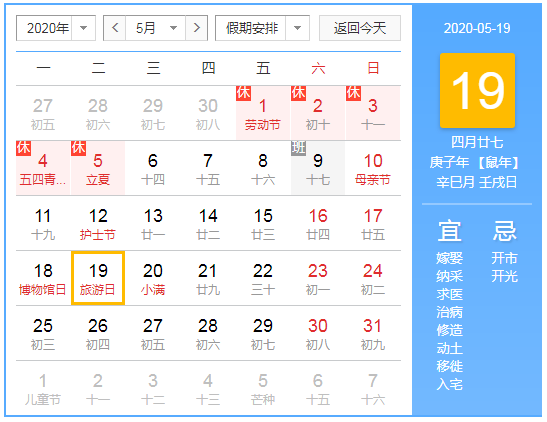Click the 六 Saturday column header
The image size is (547, 422).
[x=318, y=68]
